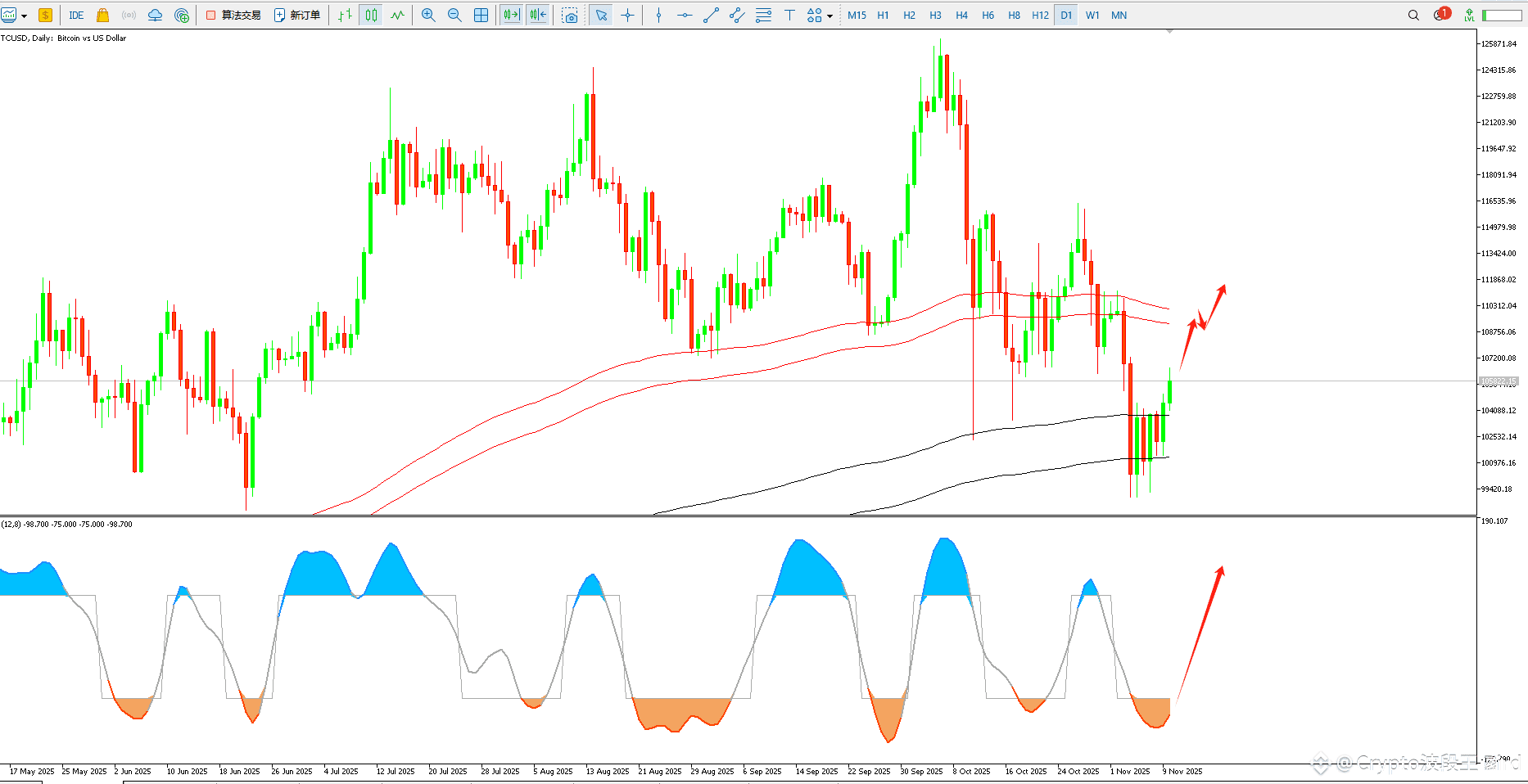Take a chart screenshot with camera icon

pyautogui.click(x=571, y=15)
